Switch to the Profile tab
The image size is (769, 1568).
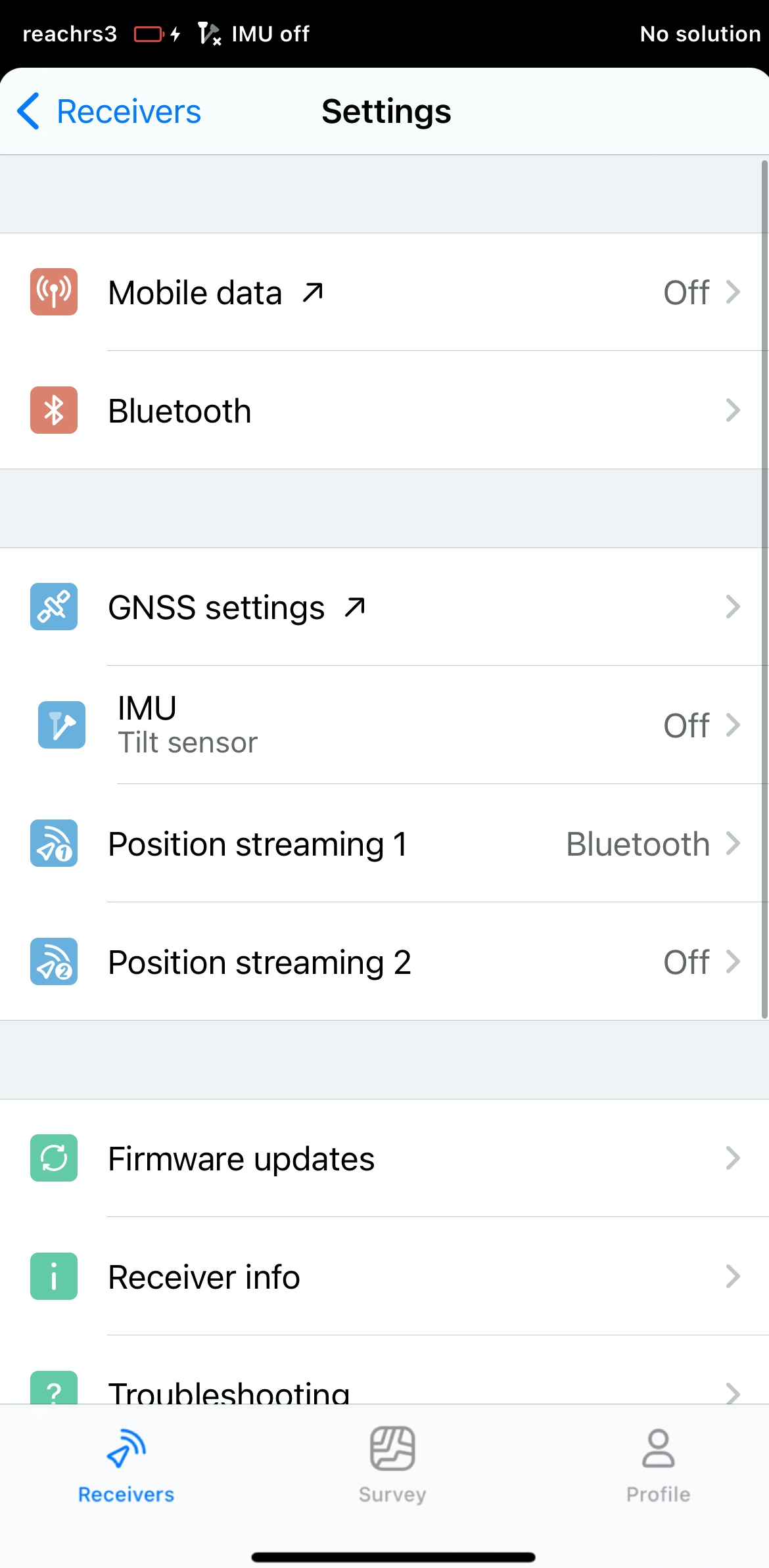pos(658,1464)
